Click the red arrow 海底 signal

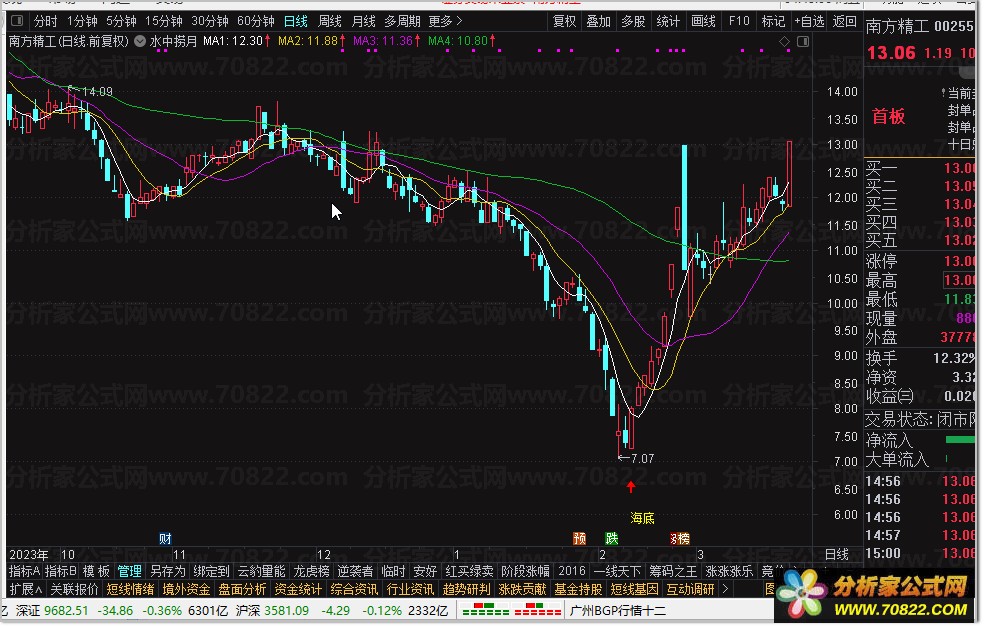pyautogui.click(x=631, y=486)
